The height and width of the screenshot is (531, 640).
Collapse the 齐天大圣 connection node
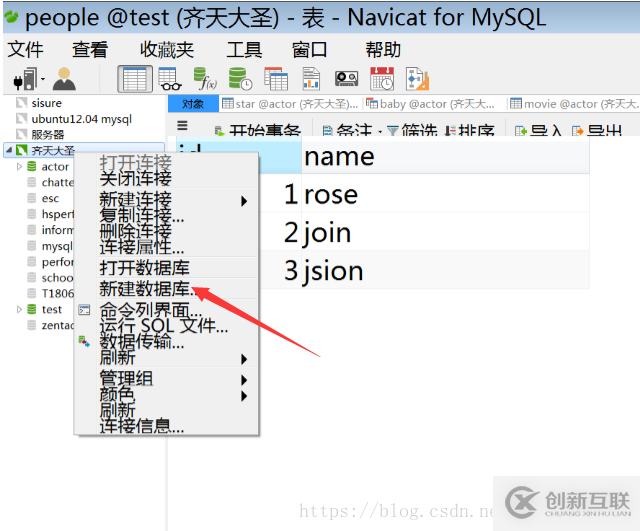pos(9,150)
